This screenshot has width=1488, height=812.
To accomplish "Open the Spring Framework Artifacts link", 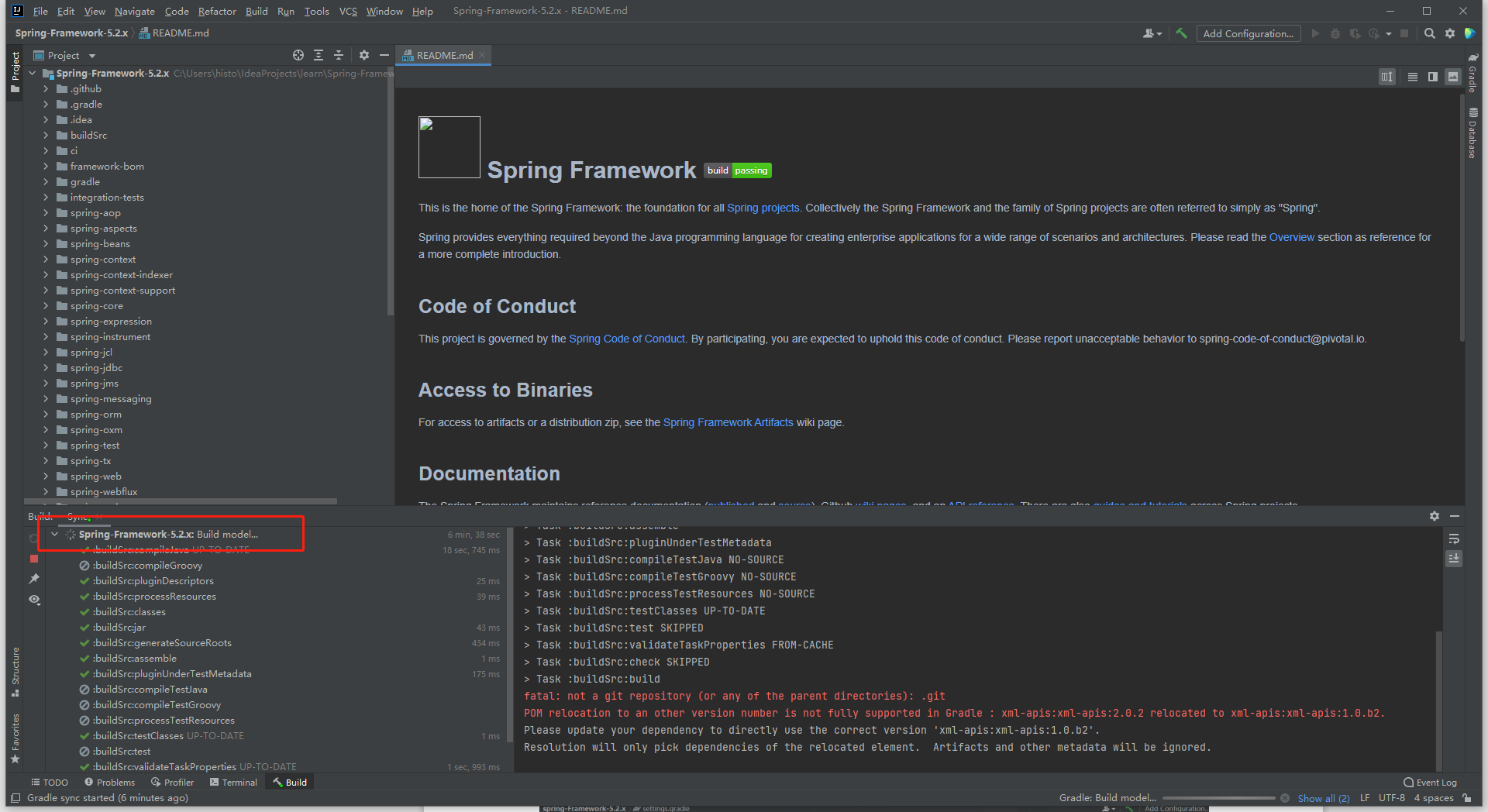I will click(728, 422).
